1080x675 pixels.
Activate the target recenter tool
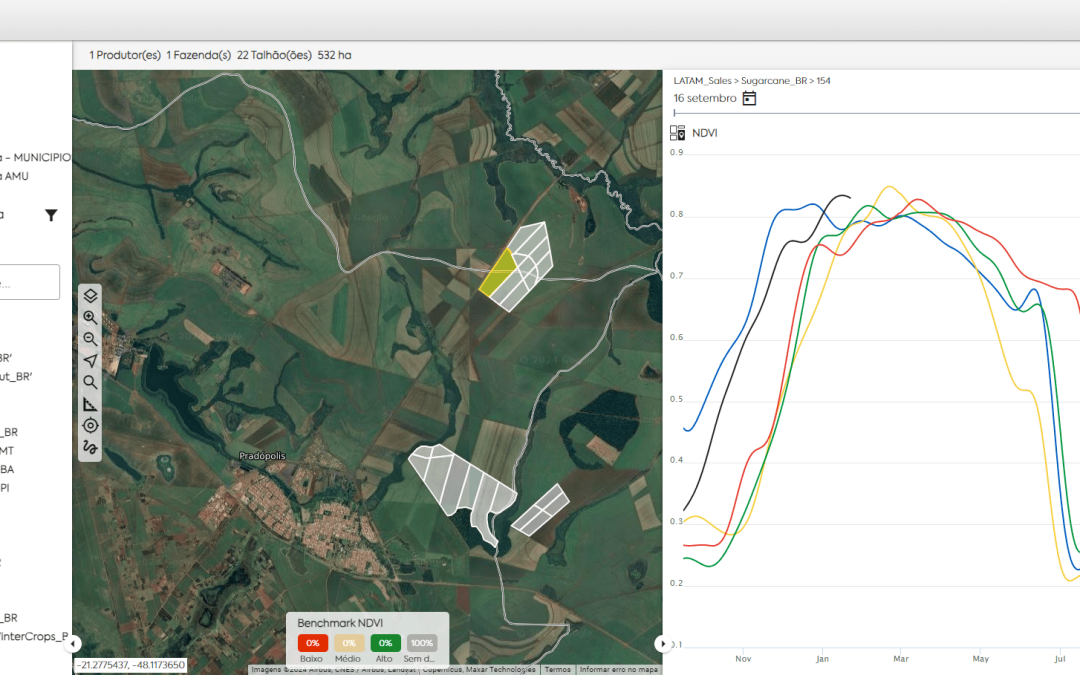tap(90, 425)
